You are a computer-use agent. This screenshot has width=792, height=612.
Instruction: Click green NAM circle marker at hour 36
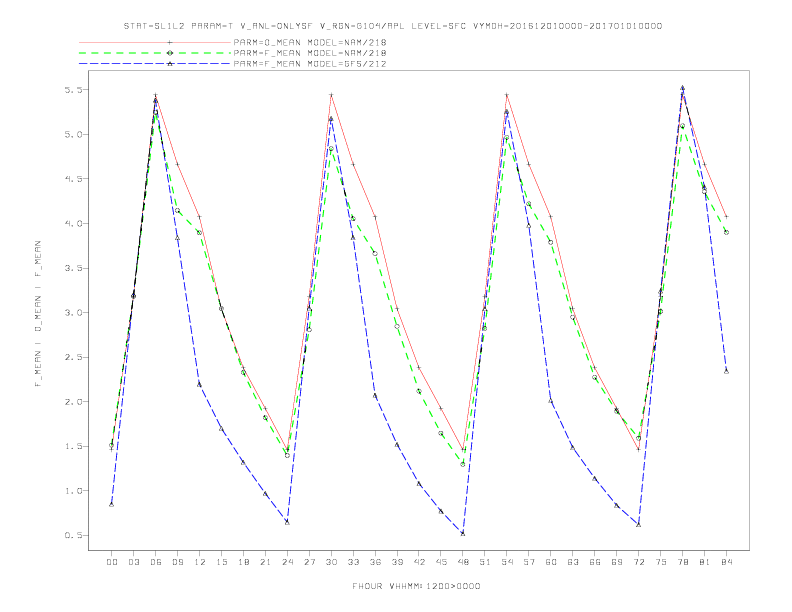[375, 253]
